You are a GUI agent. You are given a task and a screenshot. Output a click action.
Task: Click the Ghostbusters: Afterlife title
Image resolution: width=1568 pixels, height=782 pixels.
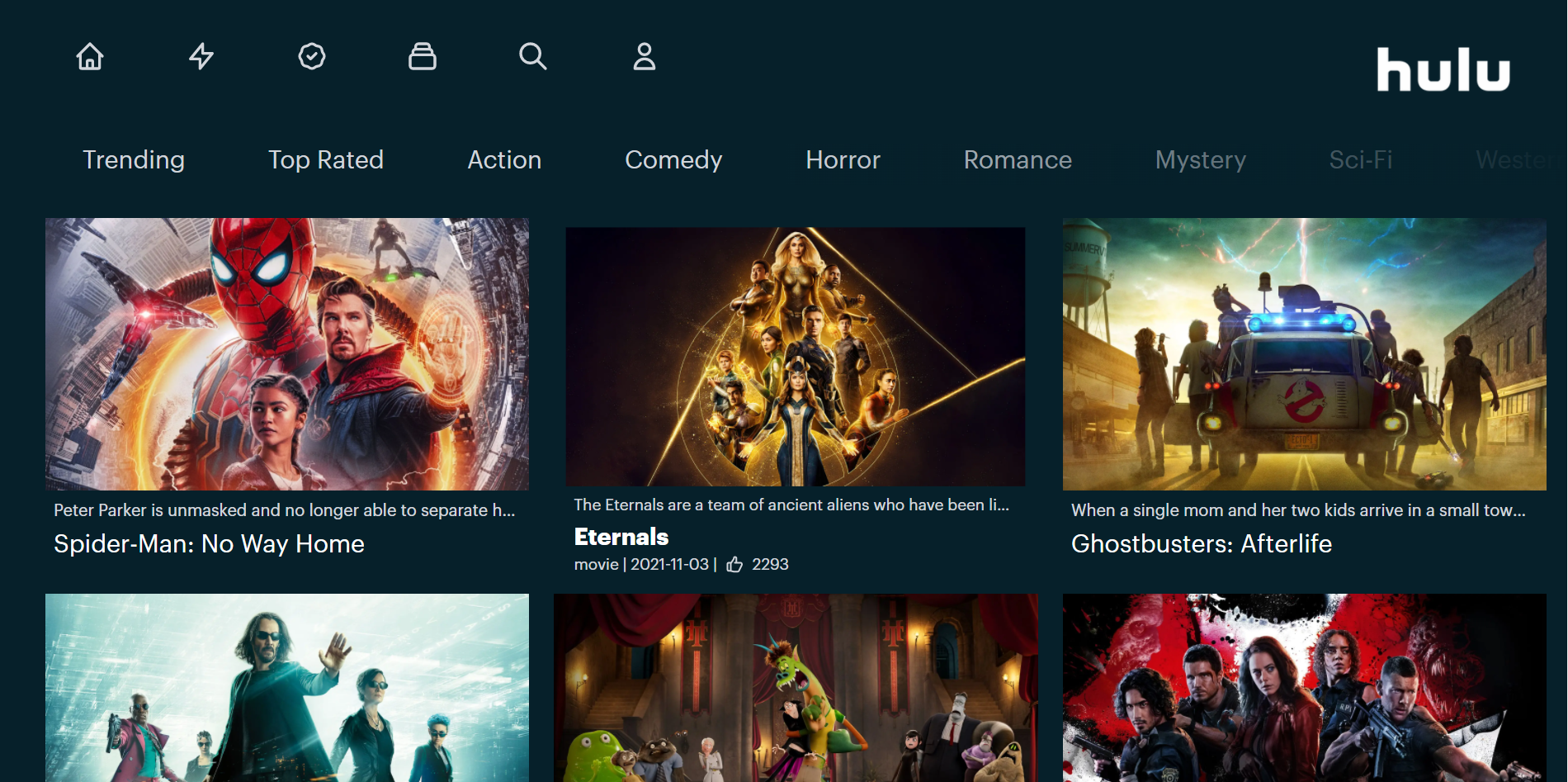pos(1202,544)
